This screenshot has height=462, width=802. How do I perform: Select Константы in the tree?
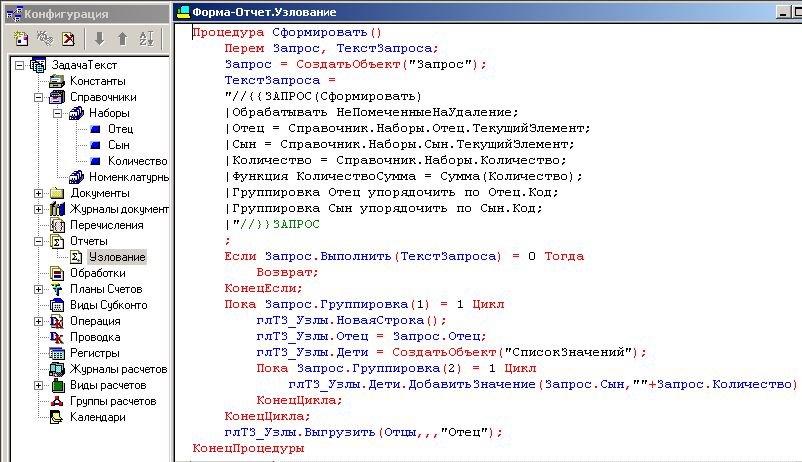click(97, 81)
